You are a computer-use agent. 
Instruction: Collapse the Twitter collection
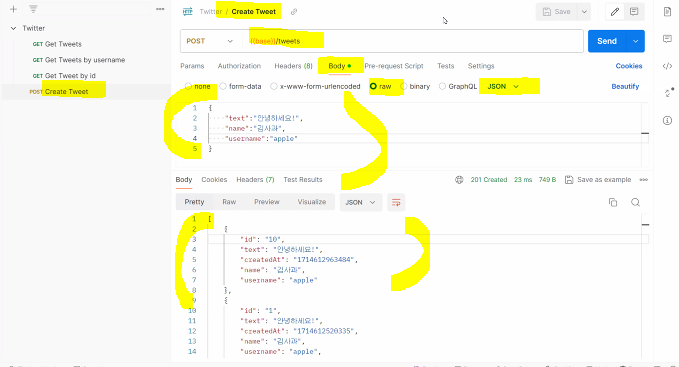(x=13, y=28)
